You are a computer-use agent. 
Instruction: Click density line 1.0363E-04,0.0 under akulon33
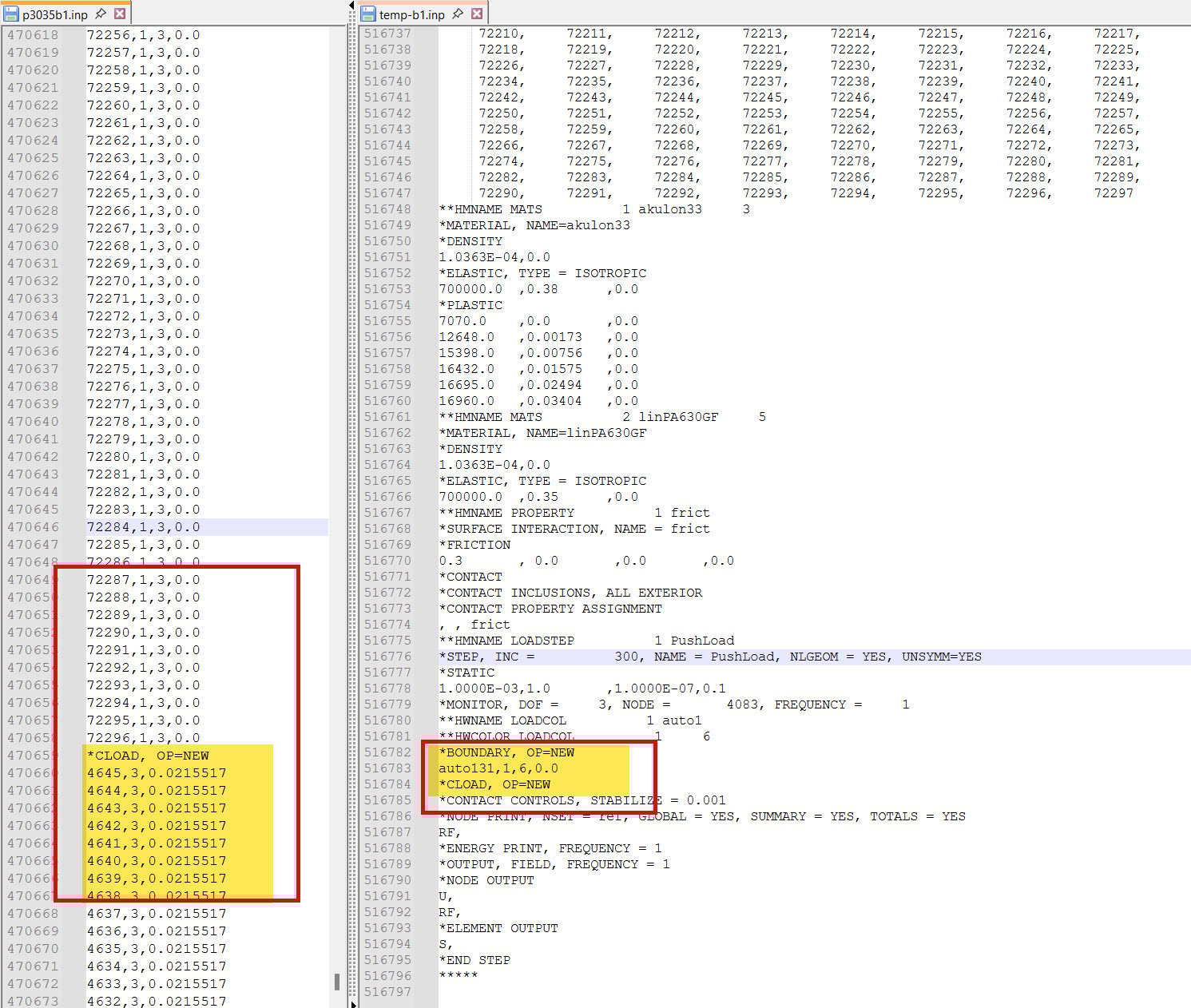(494, 257)
